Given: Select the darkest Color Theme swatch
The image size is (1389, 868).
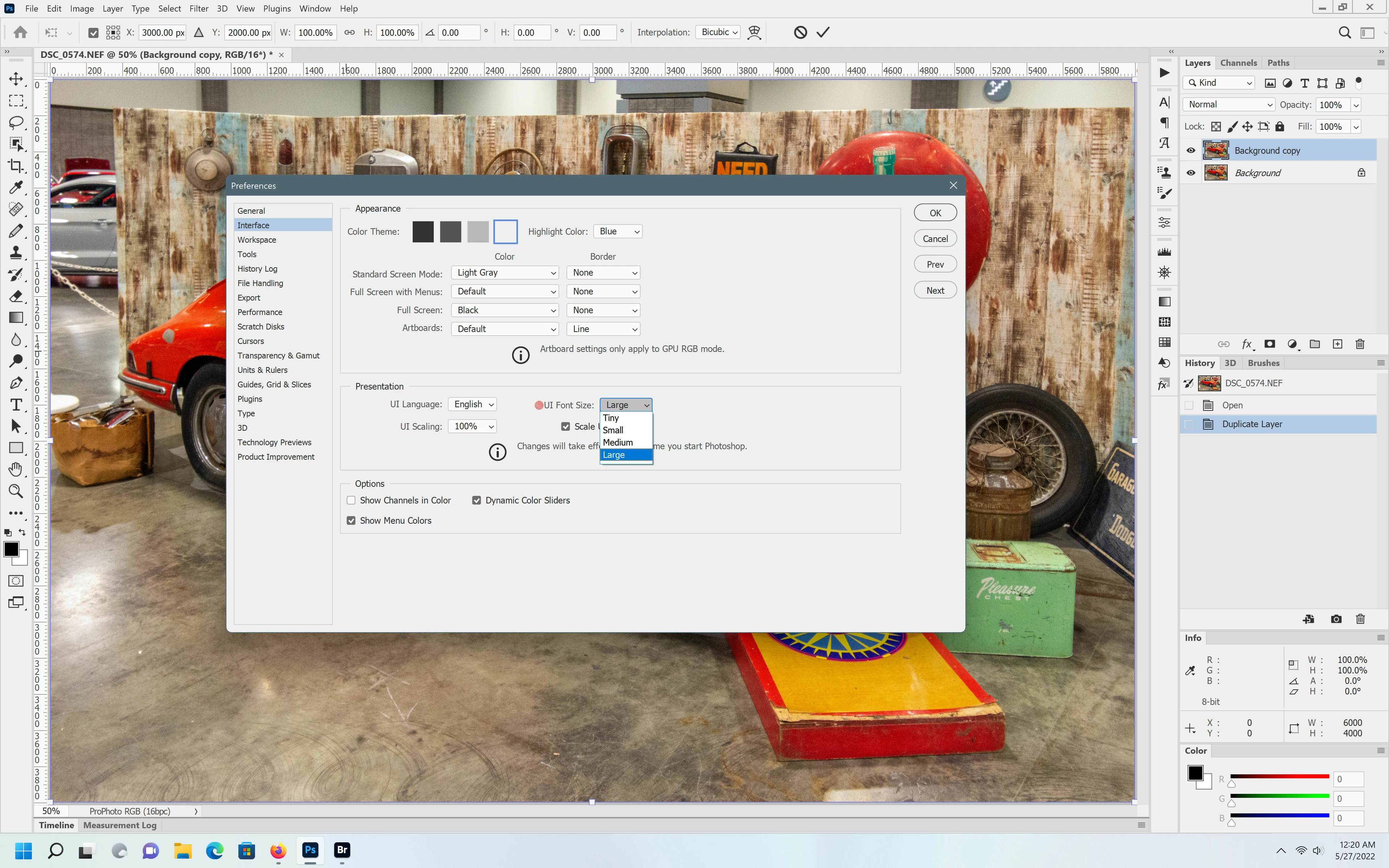Looking at the screenshot, I should (x=423, y=231).
